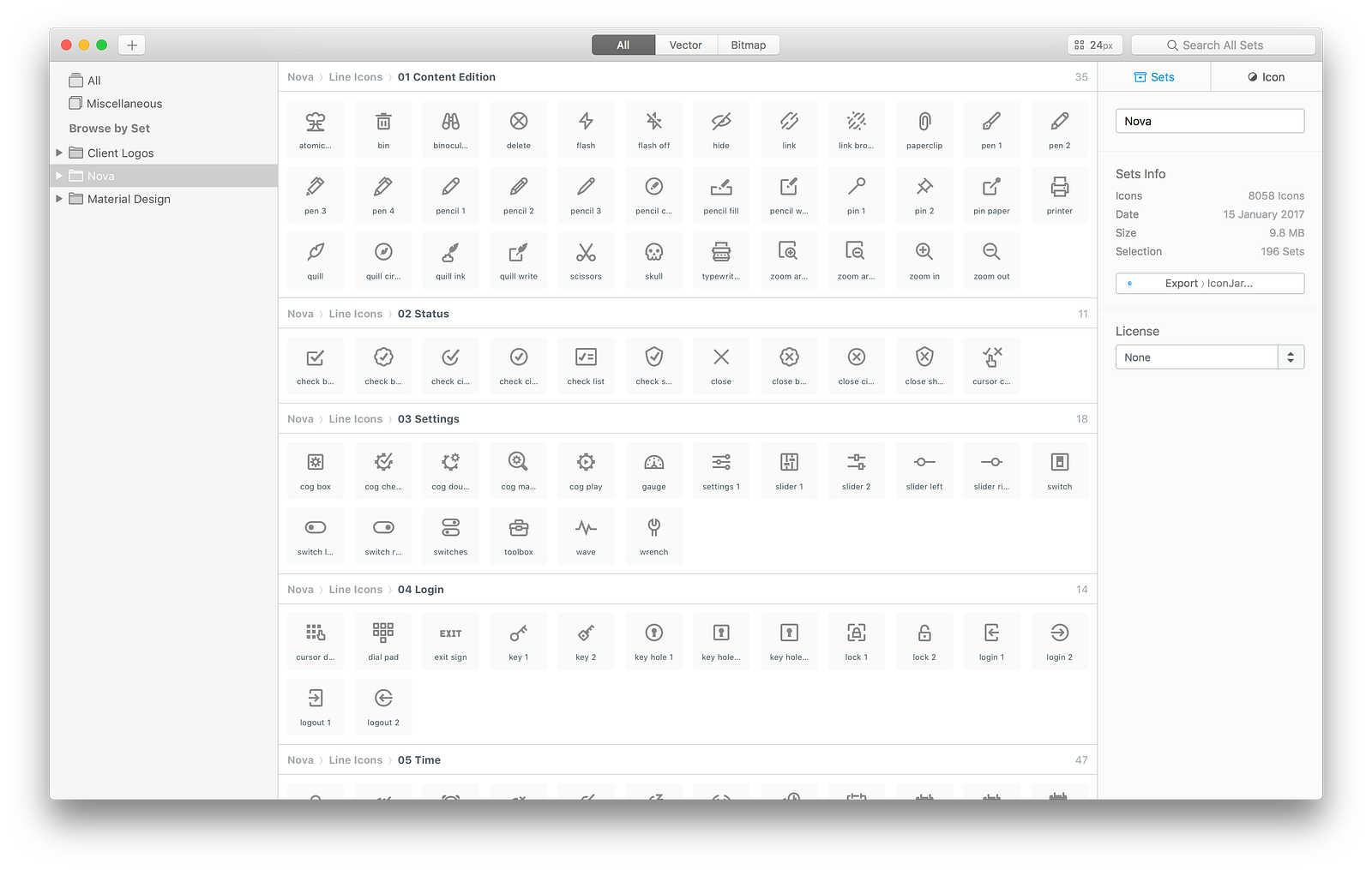Select the paperclip icon
1372x870 pixels.
tap(924, 129)
